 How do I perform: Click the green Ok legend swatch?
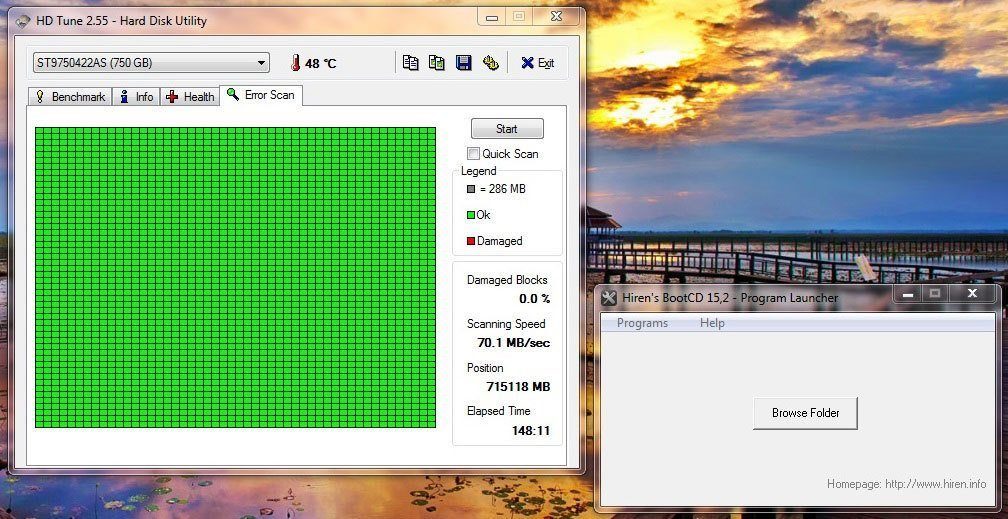[x=471, y=215]
